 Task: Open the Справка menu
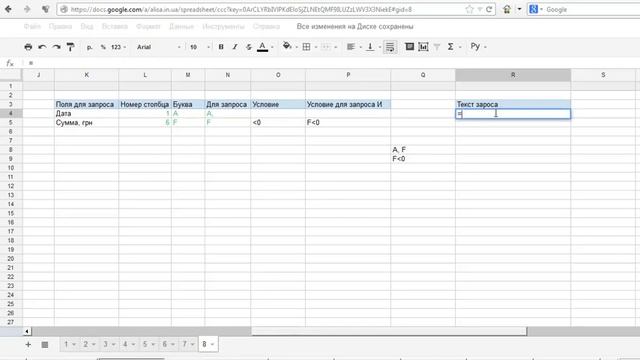coord(266,27)
